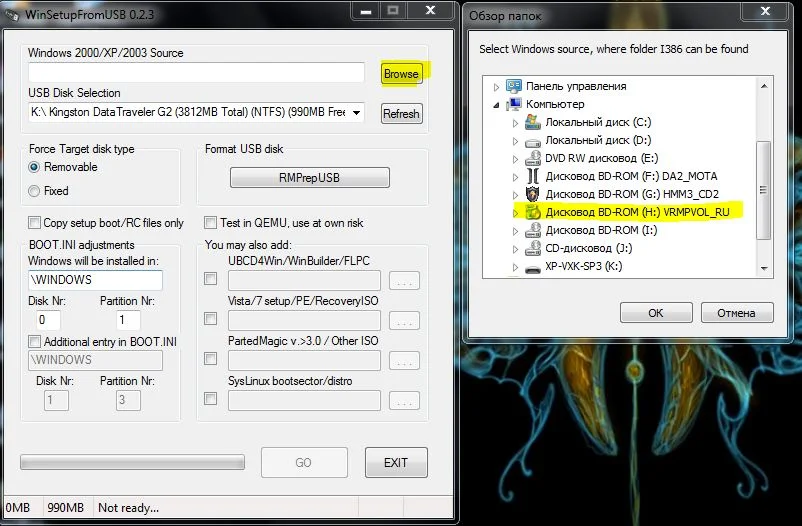
Task: Select XP-VXK-SP3 (K:) row
Action: tap(584, 267)
